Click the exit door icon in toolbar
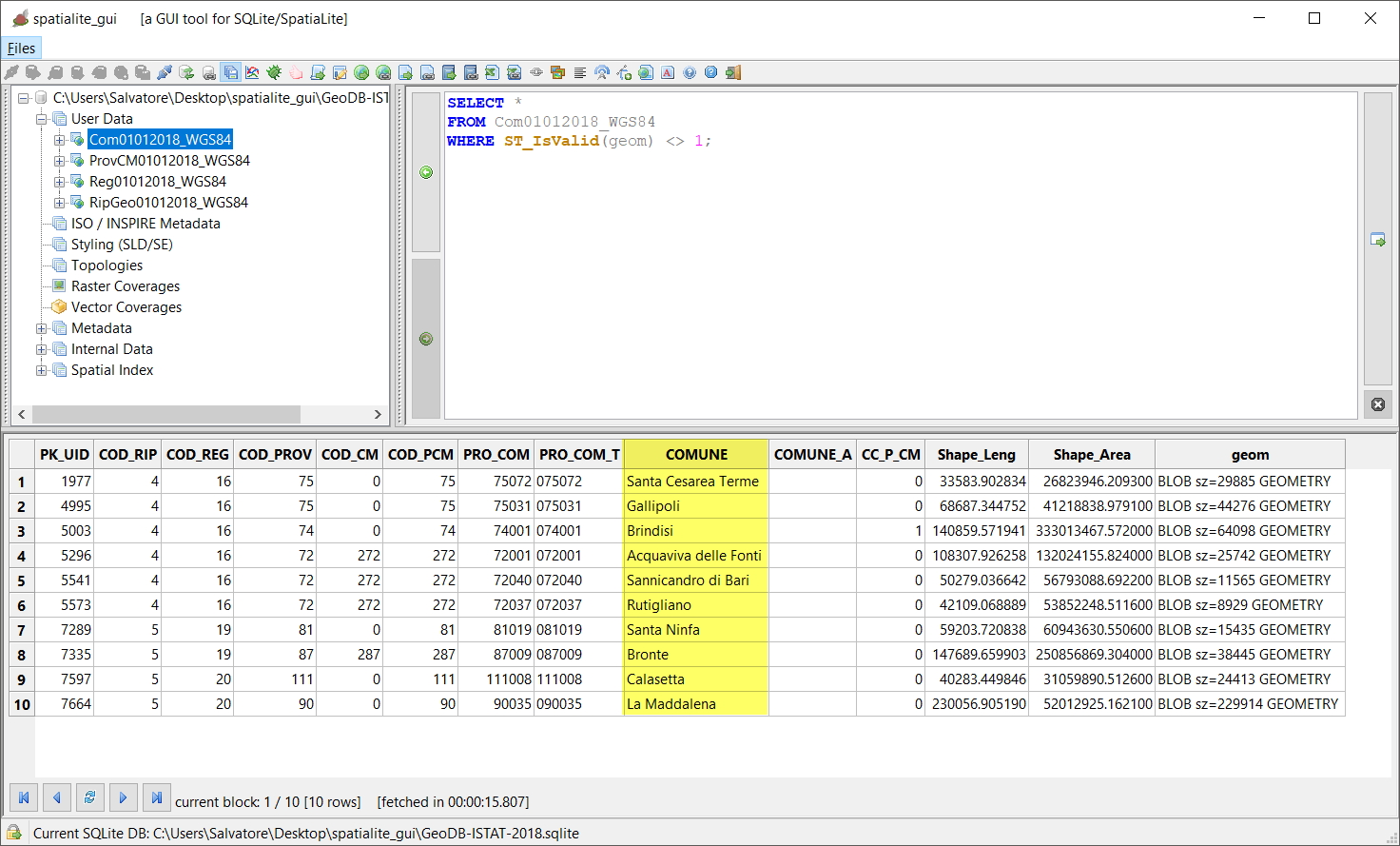1400x846 pixels. [x=733, y=72]
